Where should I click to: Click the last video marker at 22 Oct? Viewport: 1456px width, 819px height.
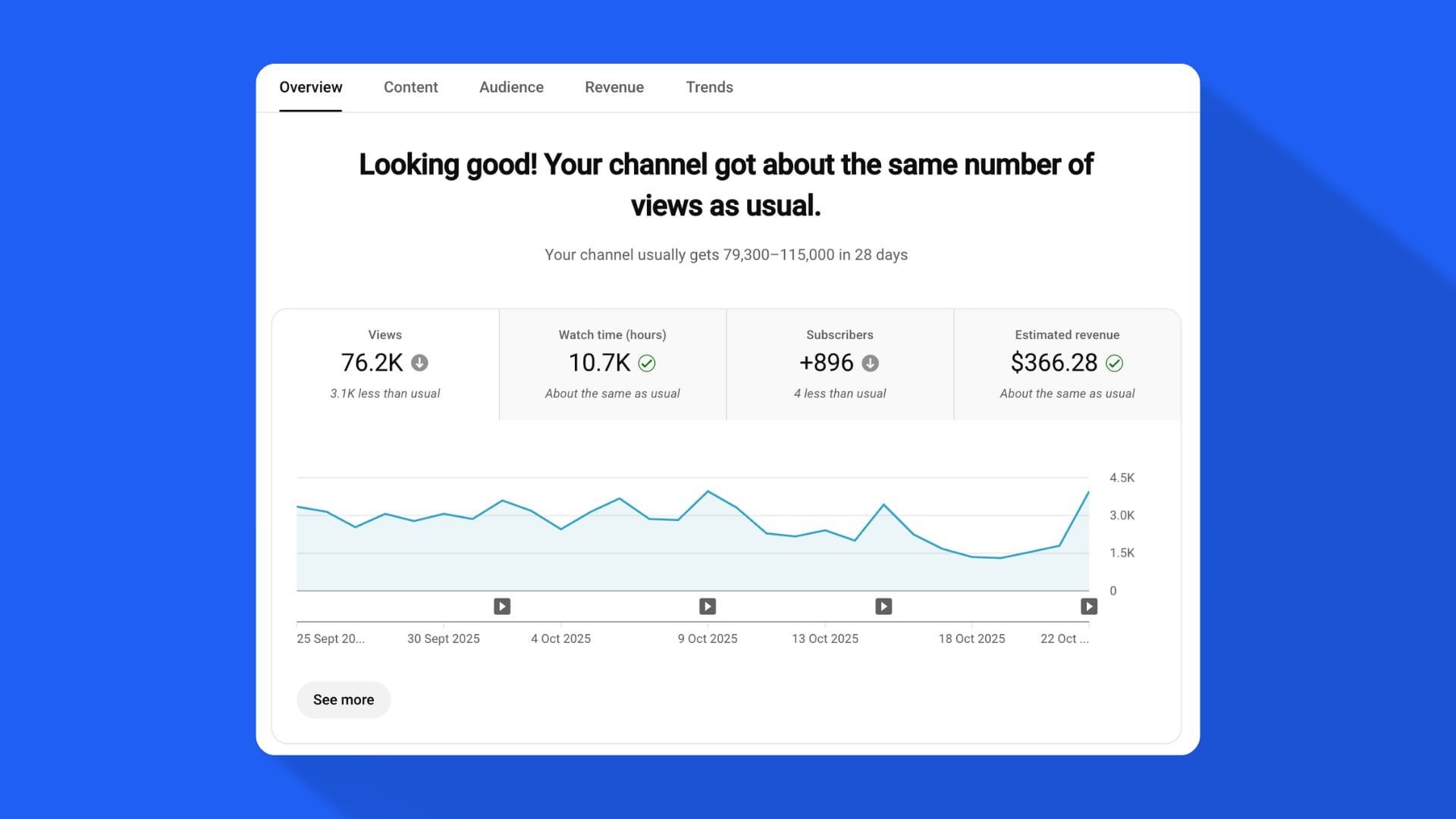coord(1088,606)
